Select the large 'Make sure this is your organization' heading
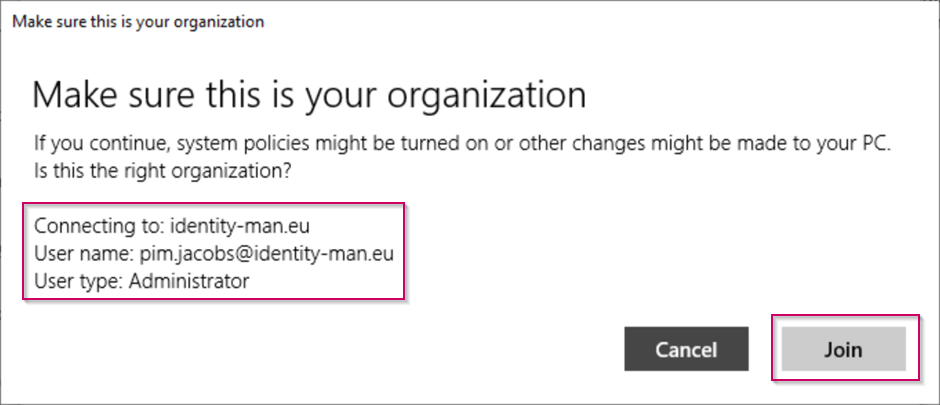The width and height of the screenshot is (940, 405). [x=308, y=96]
